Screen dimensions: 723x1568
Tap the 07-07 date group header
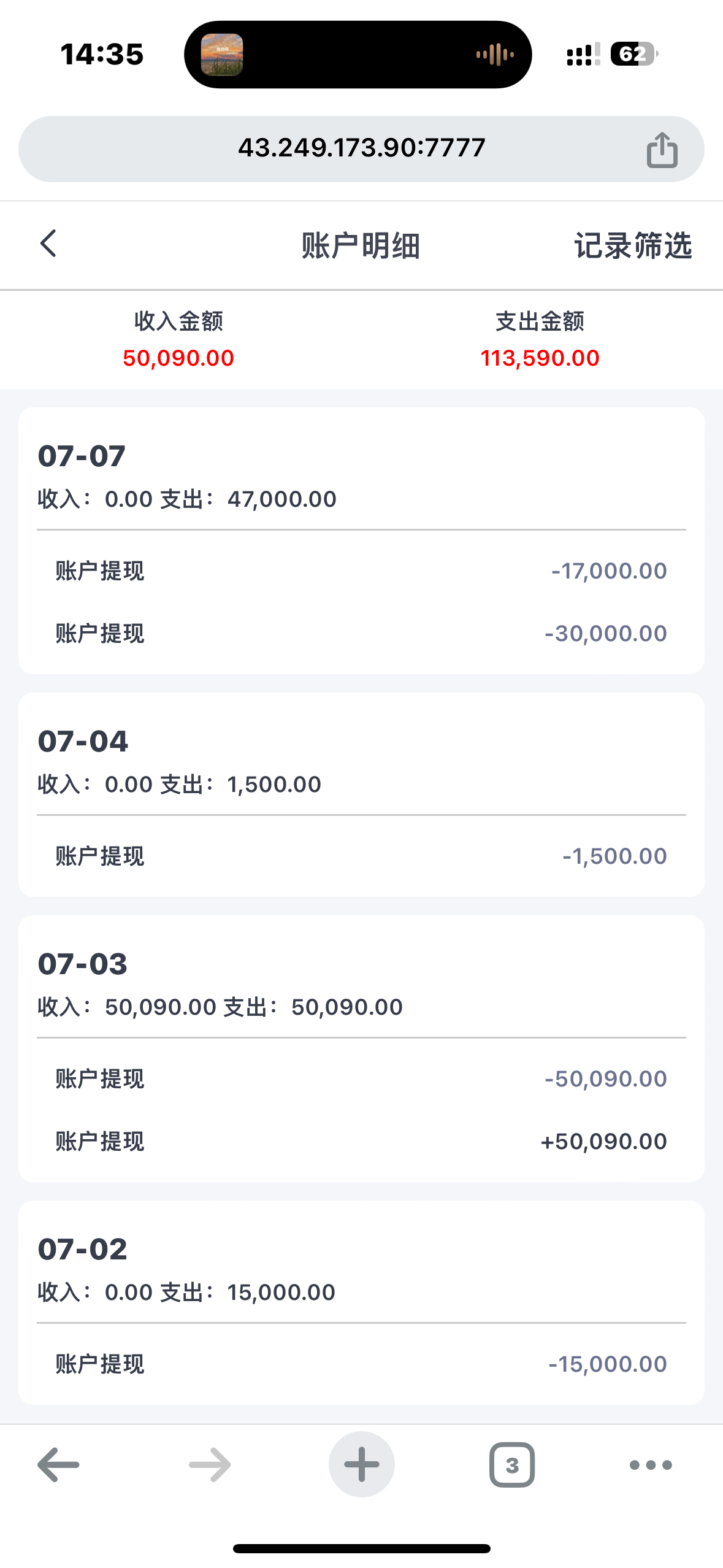82,456
